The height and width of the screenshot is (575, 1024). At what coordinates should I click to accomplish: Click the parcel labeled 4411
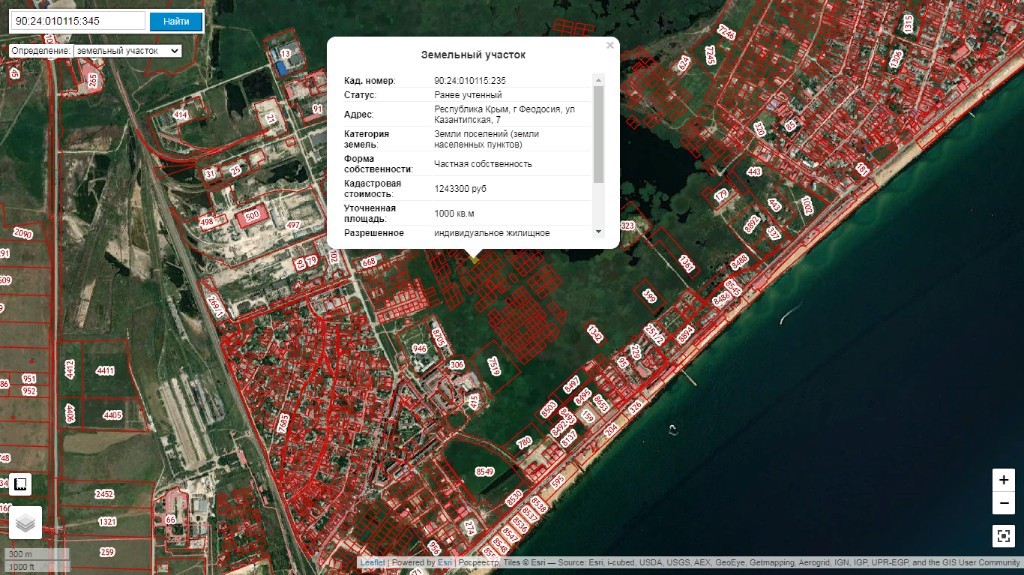point(105,371)
